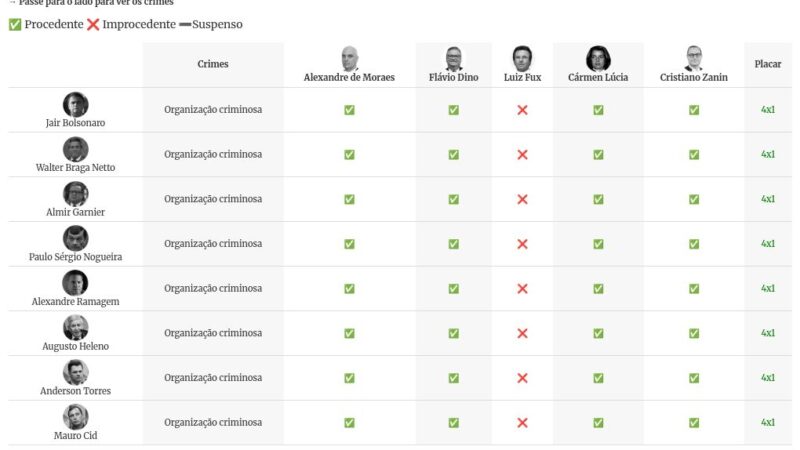
Task: Click Luiz Fux header portrait
Action: 522,58
